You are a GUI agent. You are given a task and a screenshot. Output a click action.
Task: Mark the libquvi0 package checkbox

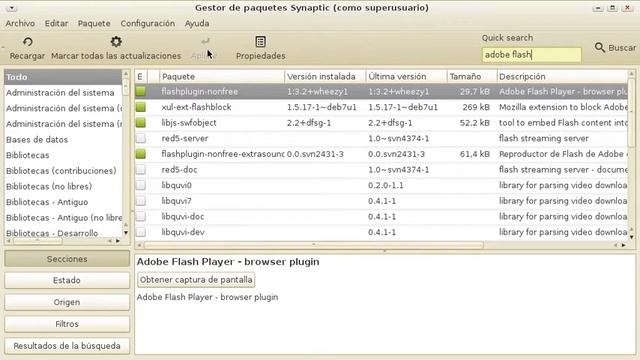tap(141, 185)
